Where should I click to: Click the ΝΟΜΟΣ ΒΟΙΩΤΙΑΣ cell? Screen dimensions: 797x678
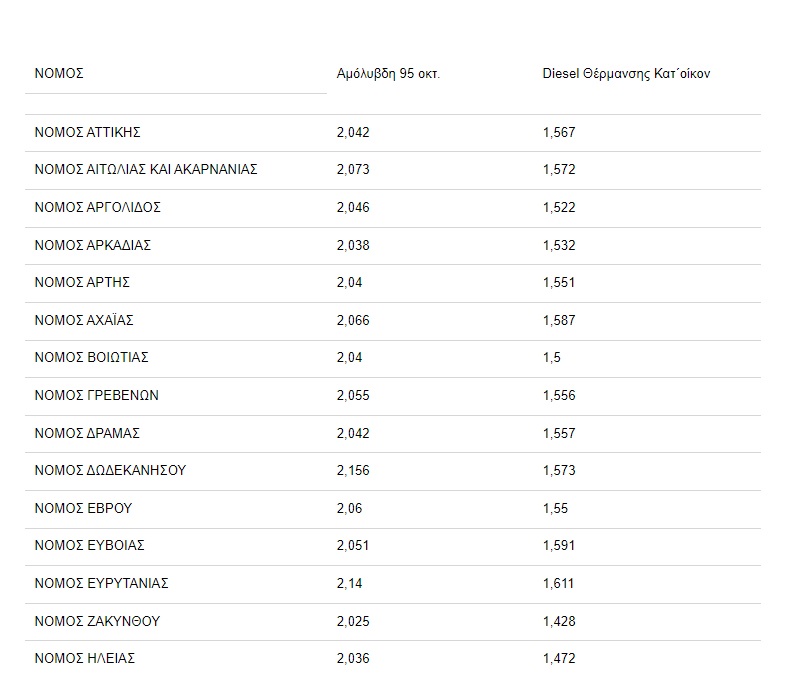pyautogui.click(x=91, y=358)
